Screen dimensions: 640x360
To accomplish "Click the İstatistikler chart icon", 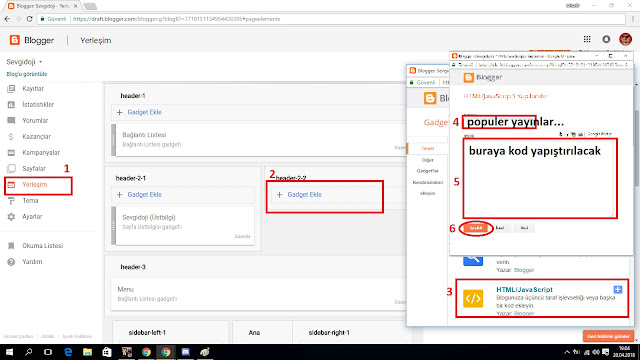I will point(11,104).
